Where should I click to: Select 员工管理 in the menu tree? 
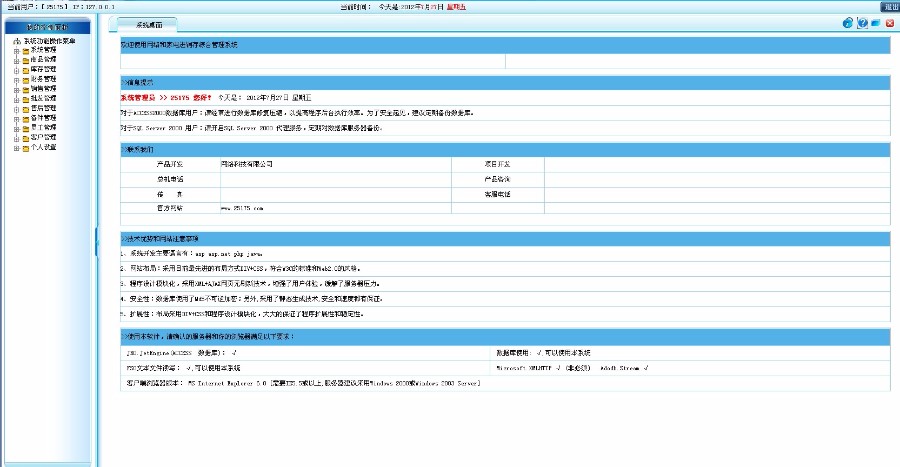click(x=43, y=128)
